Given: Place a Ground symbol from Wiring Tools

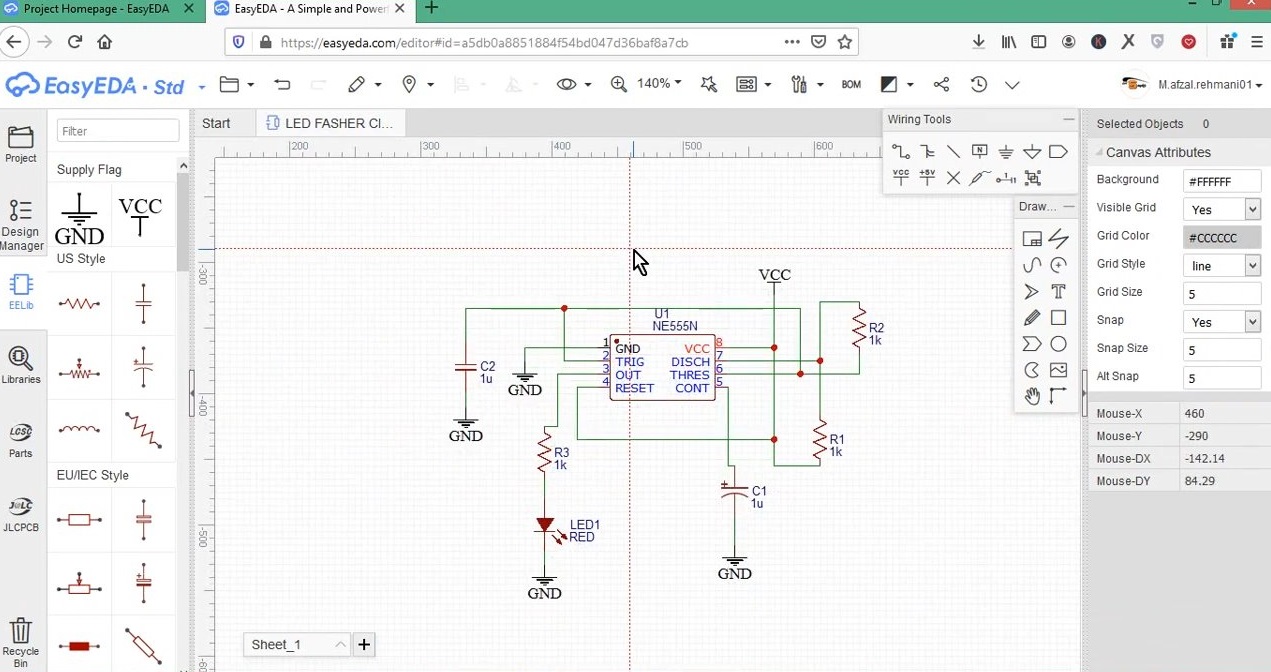Looking at the screenshot, I should coord(1006,152).
